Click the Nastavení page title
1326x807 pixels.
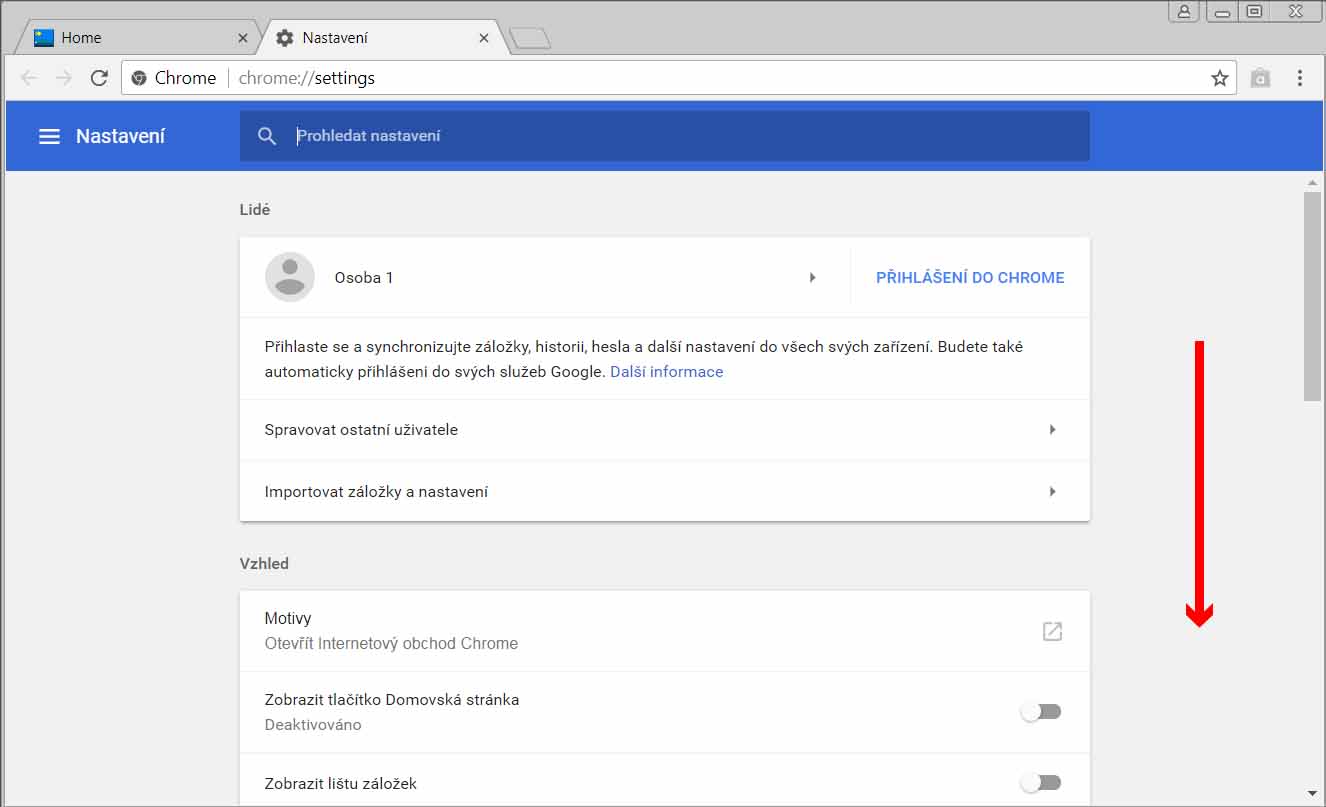pyautogui.click(x=121, y=136)
